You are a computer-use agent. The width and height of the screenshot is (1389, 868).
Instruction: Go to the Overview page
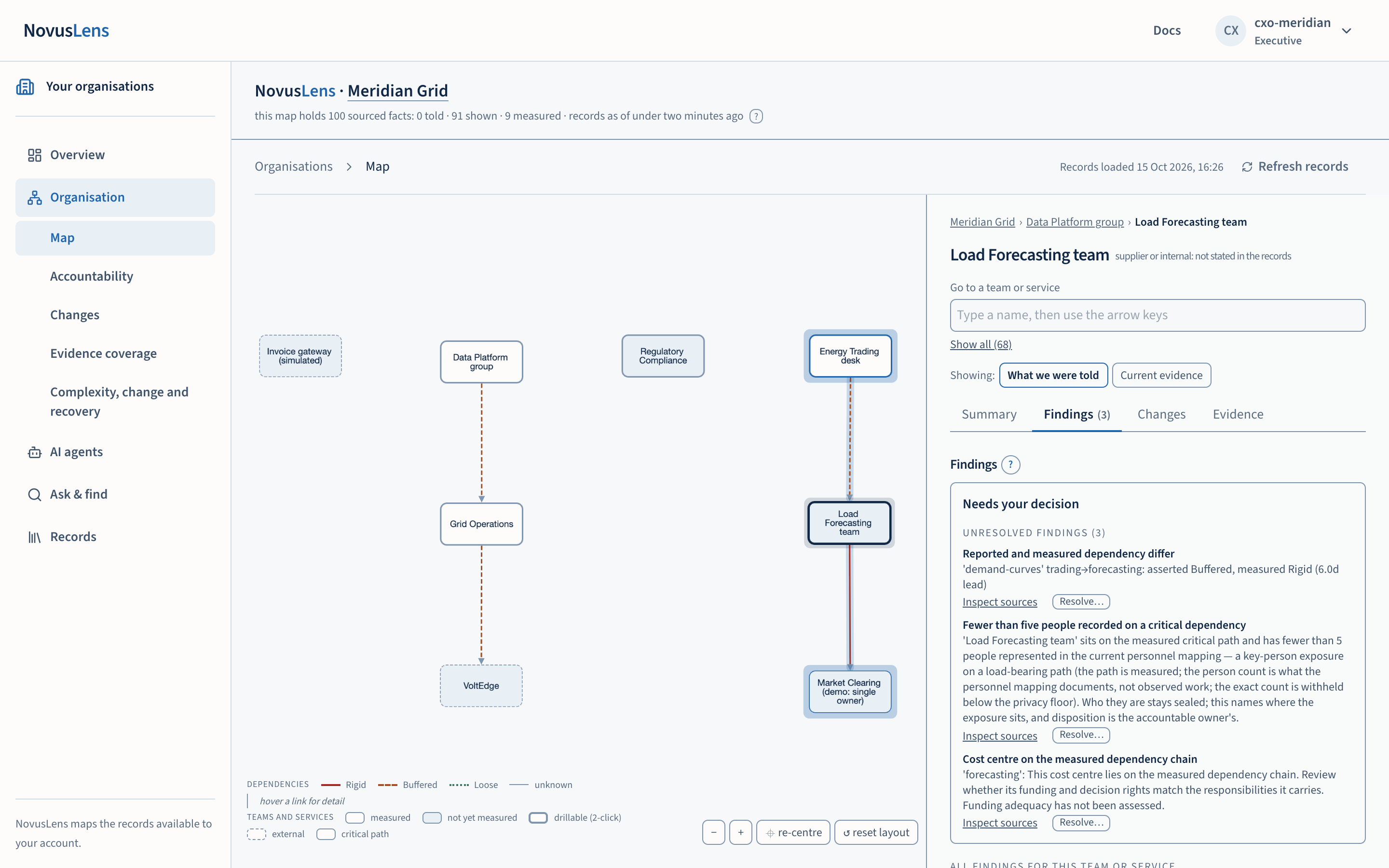[115, 155]
